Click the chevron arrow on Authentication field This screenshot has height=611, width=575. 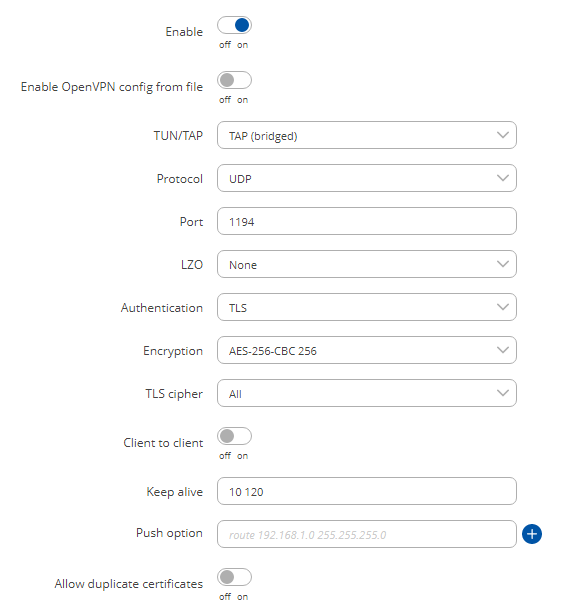[503, 307]
